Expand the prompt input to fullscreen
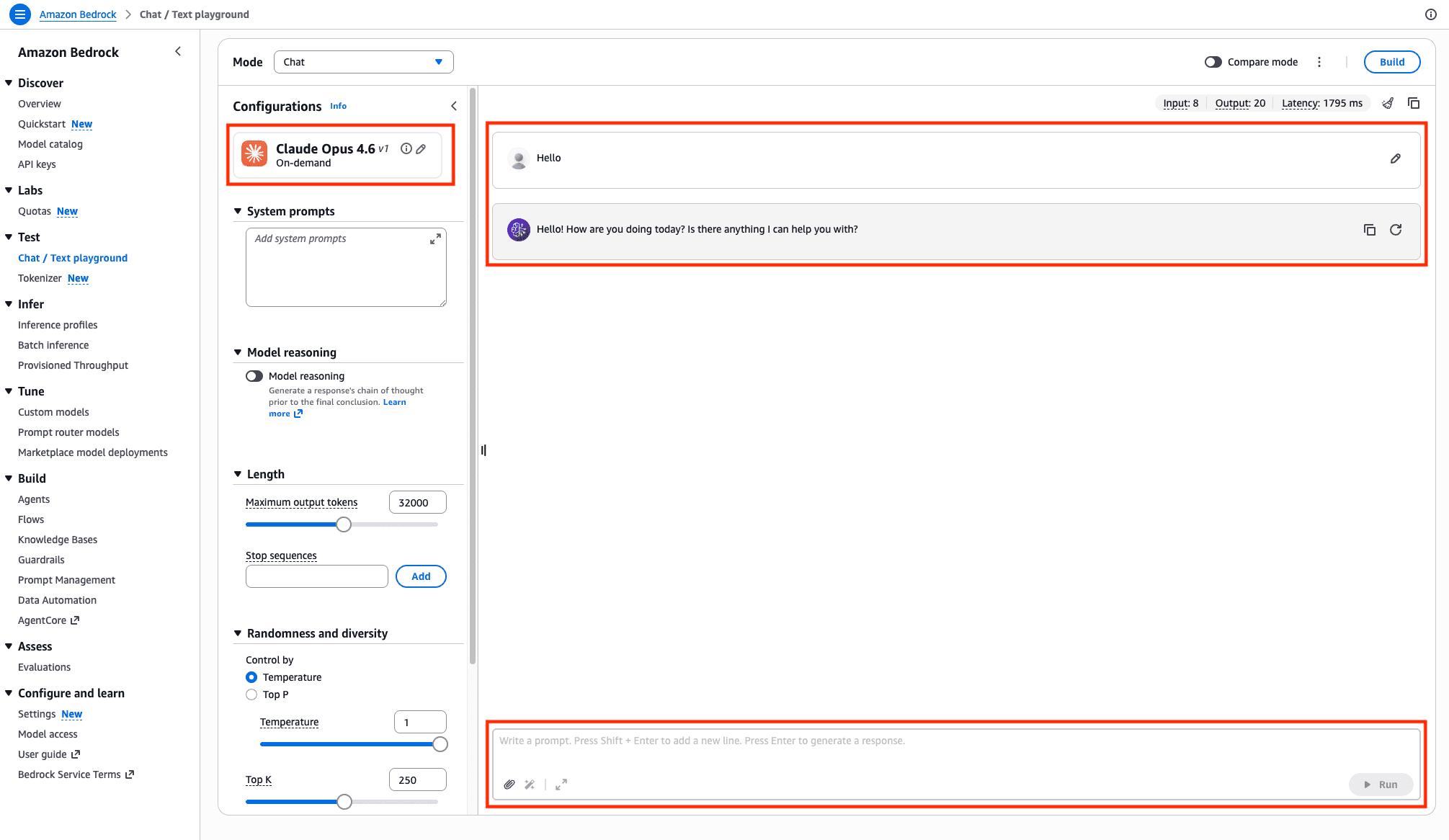The height and width of the screenshot is (840, 1449). (561, 785)
